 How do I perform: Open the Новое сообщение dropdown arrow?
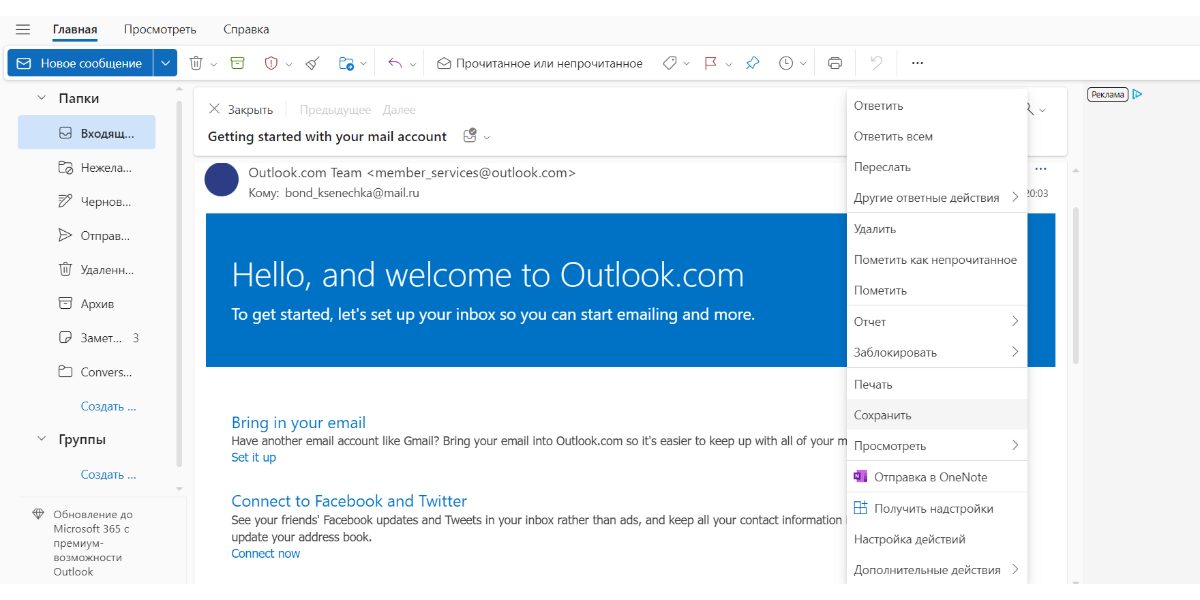tap(165, 63)
